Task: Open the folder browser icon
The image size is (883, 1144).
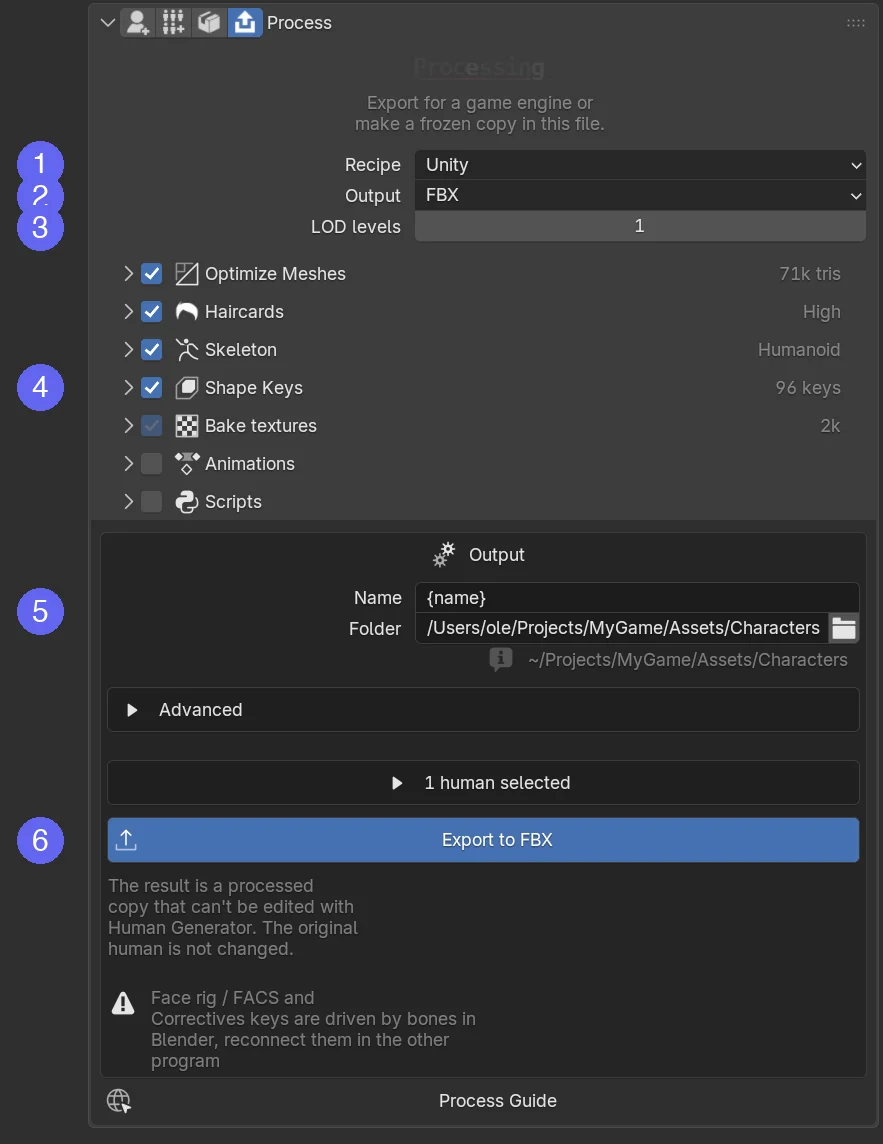Action: coord(844,628)
